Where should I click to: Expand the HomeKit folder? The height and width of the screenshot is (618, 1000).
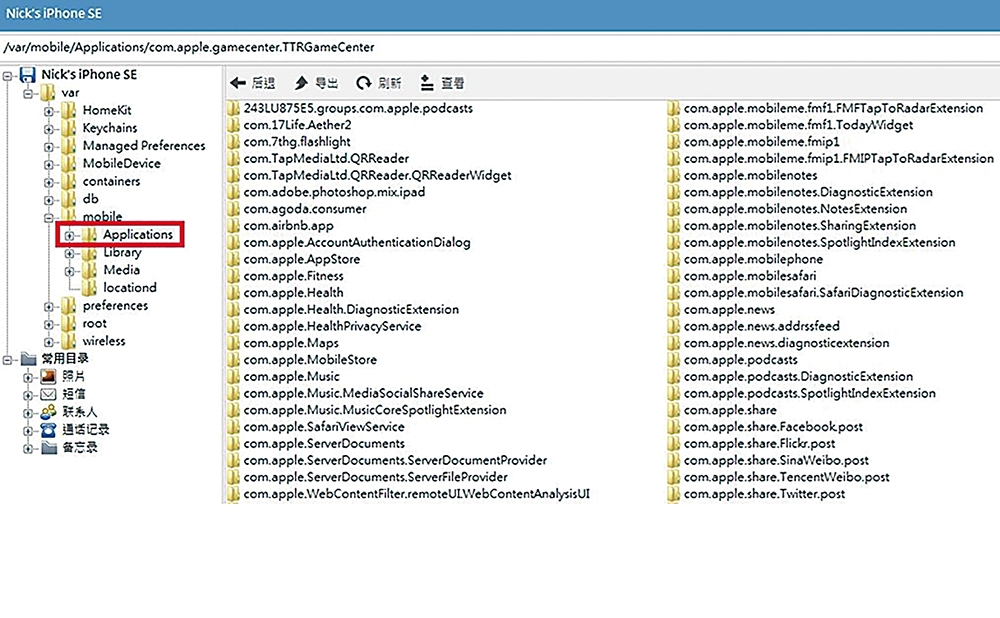pos(48,111)
